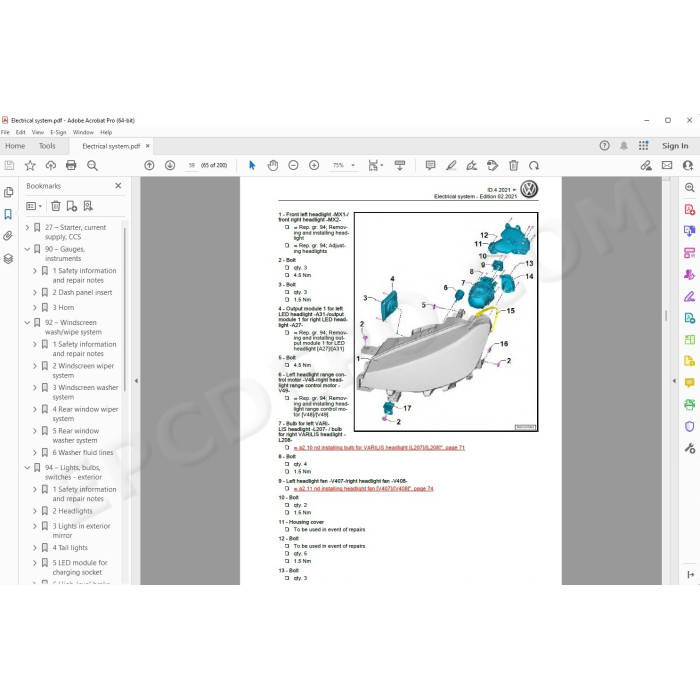Expand 2 Dash panel insert bookmark
Image resolution: width=700 pixels, height=700 pixels.
pos(35,292)
